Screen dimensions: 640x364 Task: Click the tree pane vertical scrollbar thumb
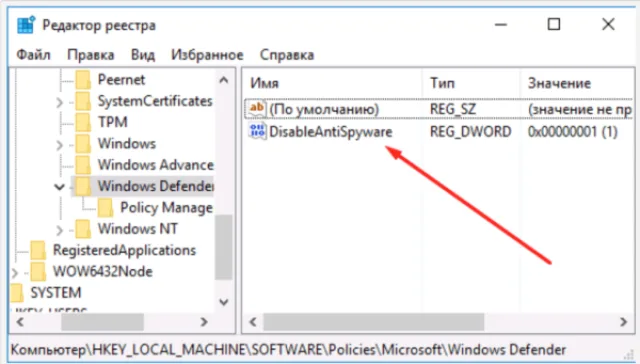tap(224, 247)
